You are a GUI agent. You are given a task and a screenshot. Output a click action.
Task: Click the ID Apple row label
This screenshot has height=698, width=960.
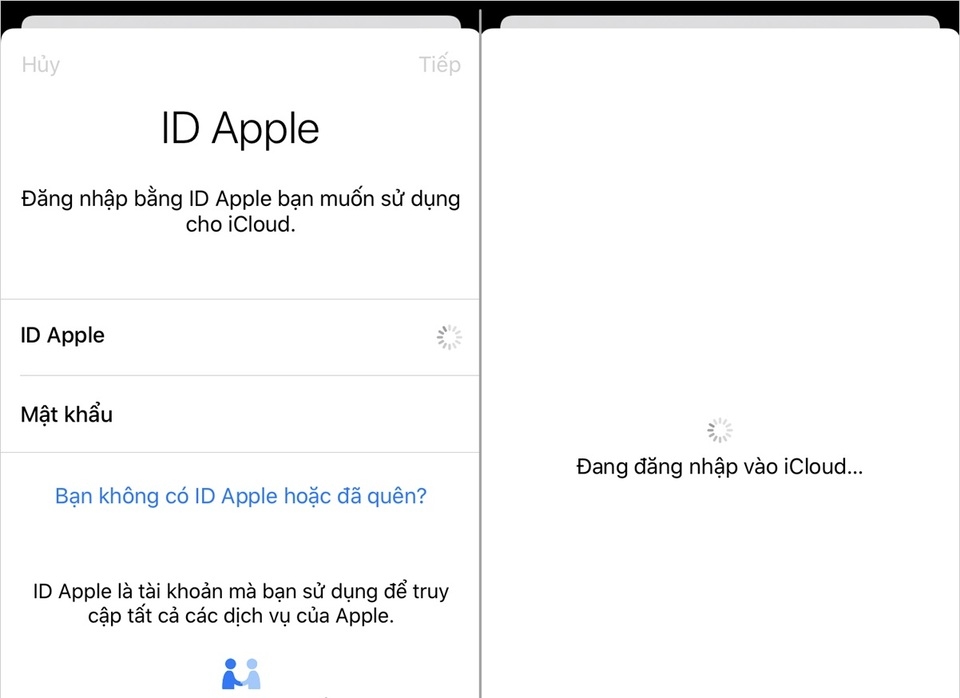pyautogui.click(x=62, y=336)
